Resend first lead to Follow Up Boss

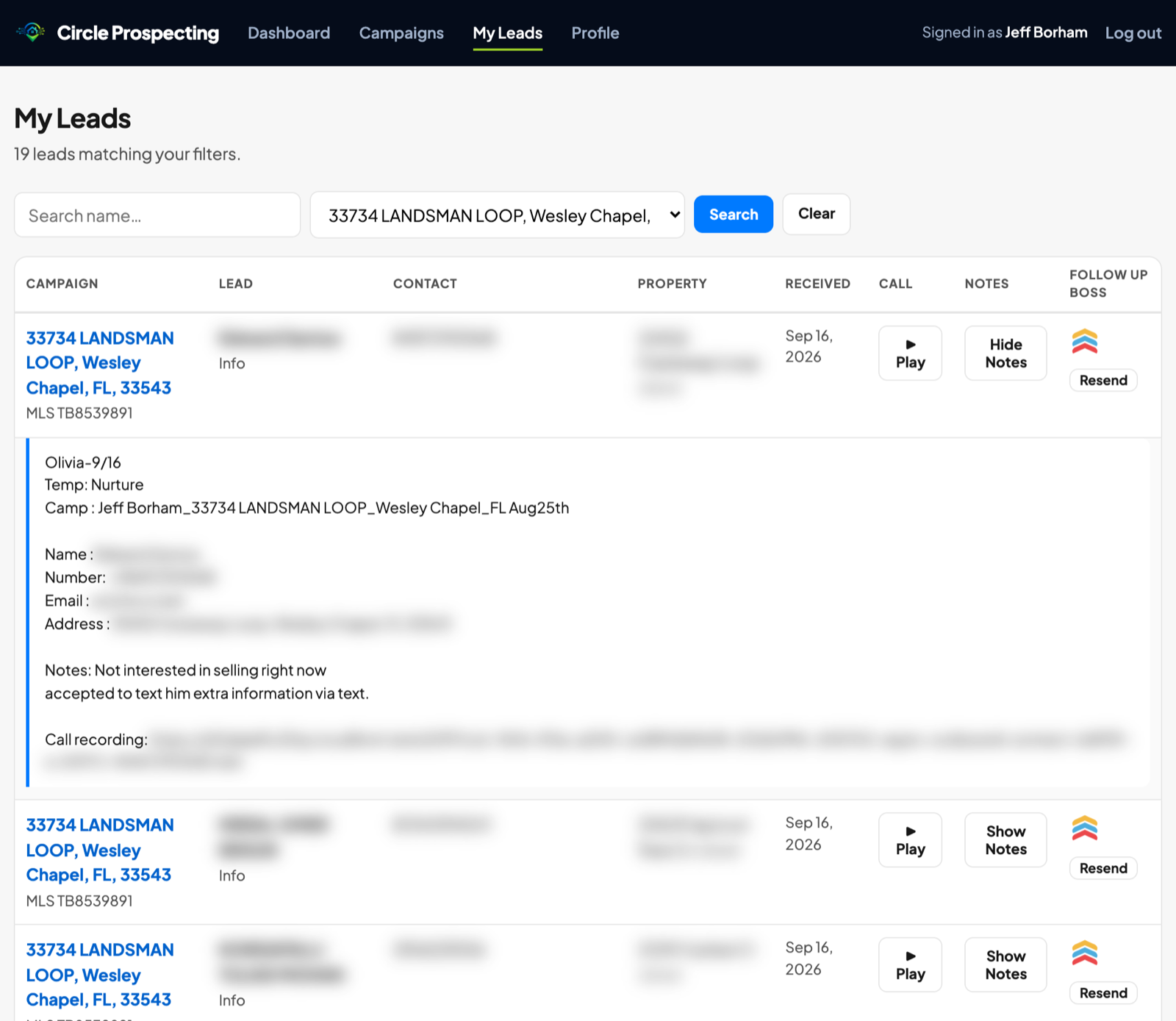coord(1103,380)
